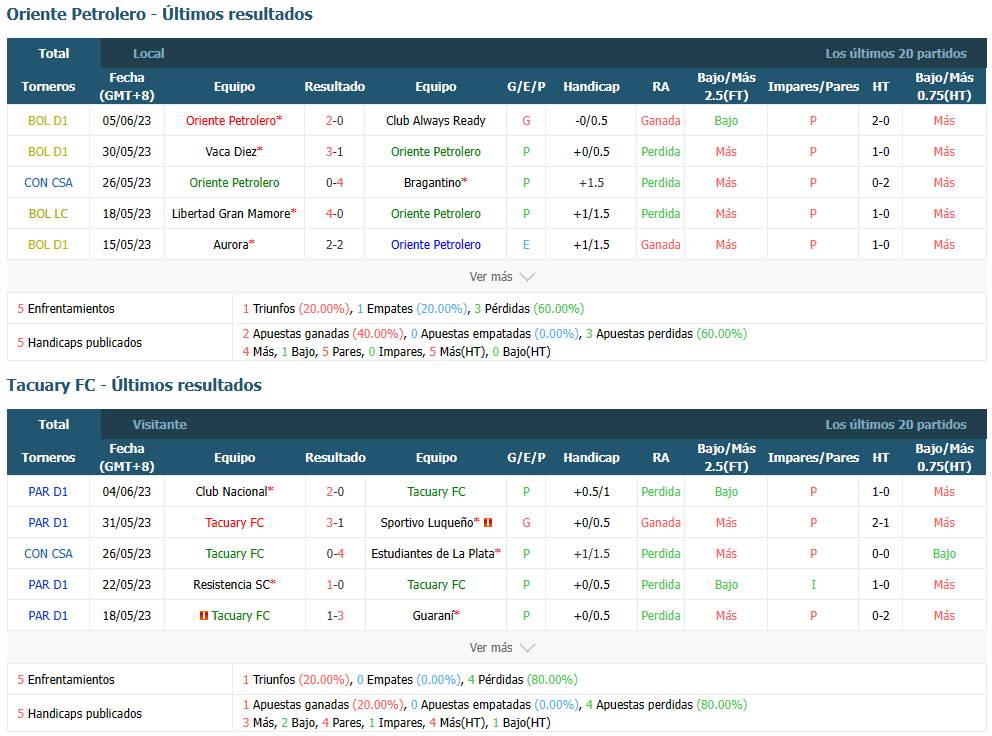Image resolution: width=992 pixels, height=736 pixels.
Task: Expand 'Ver más' under Tacuary FC results
Action: (x=502, y=647)
